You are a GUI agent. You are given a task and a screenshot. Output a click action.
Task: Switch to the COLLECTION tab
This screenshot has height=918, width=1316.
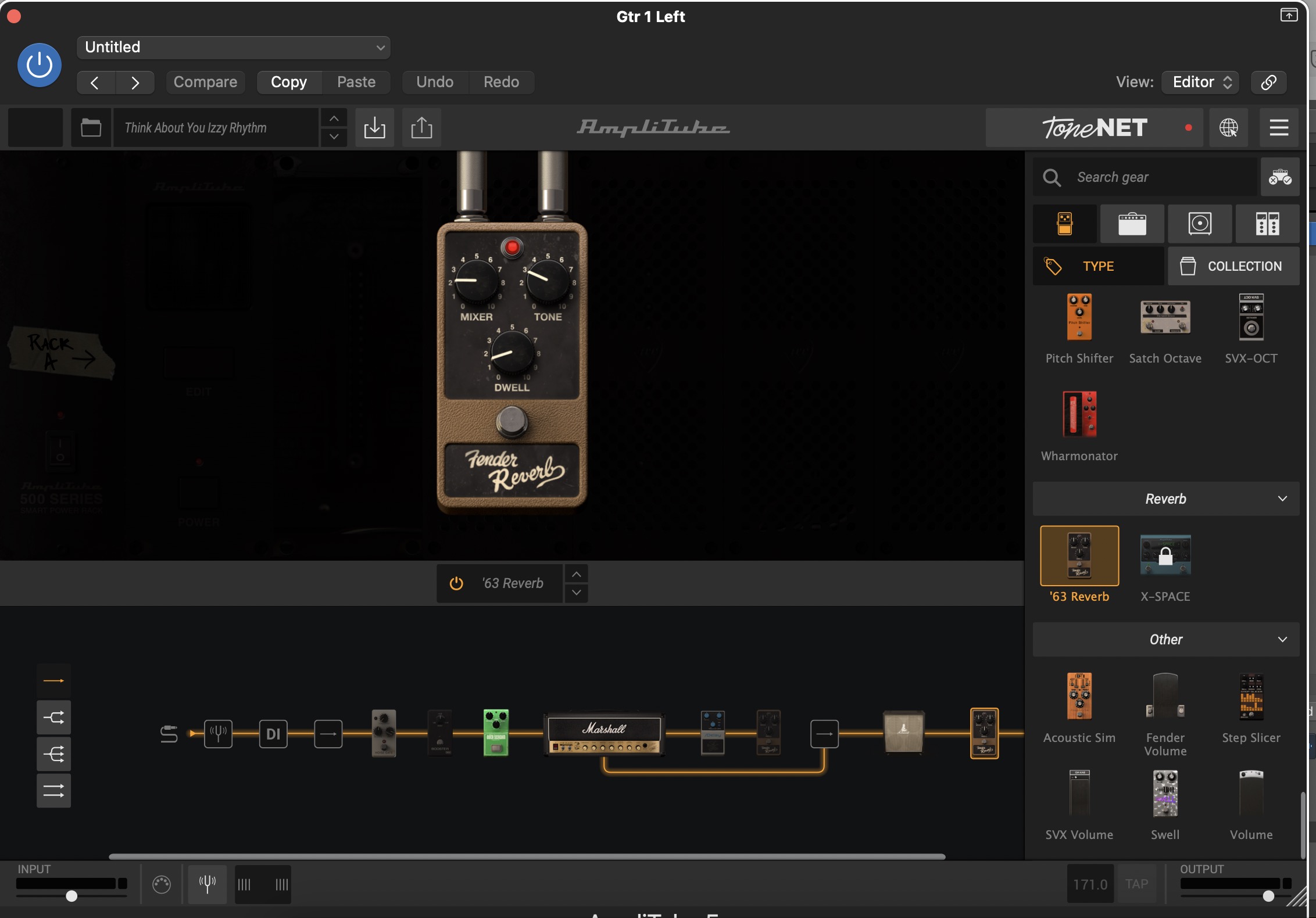1233,266
